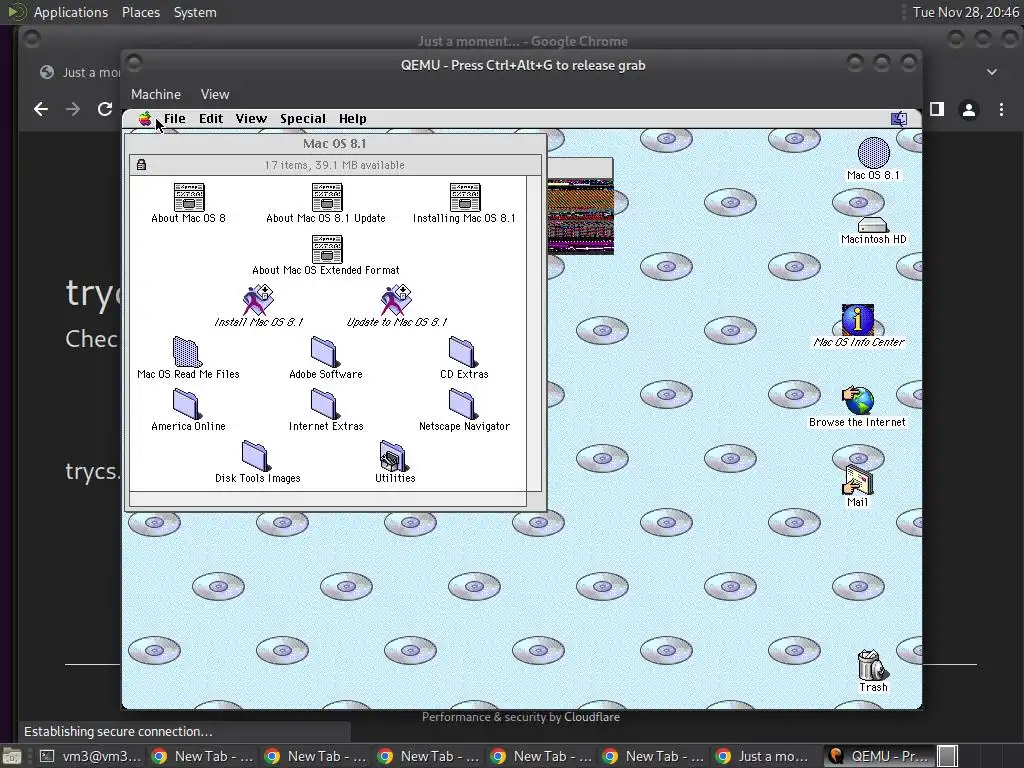Open the Utilities folder icon
This screenshot has width=1024, height=768.
393,456
